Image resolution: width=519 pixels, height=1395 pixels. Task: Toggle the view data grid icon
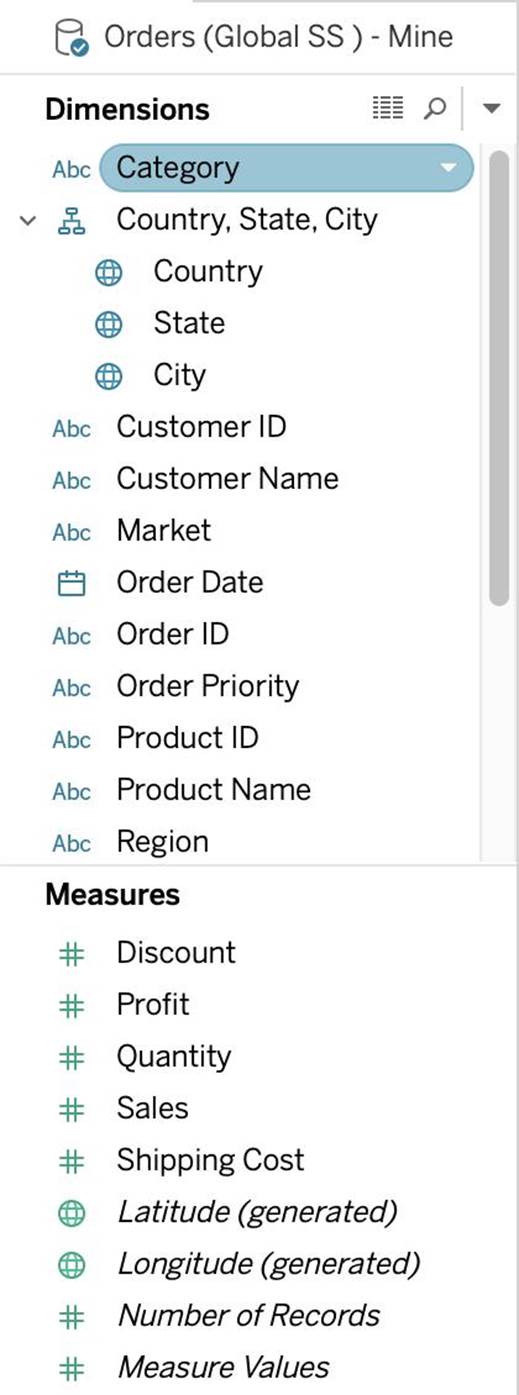click(x=387, y=108)
